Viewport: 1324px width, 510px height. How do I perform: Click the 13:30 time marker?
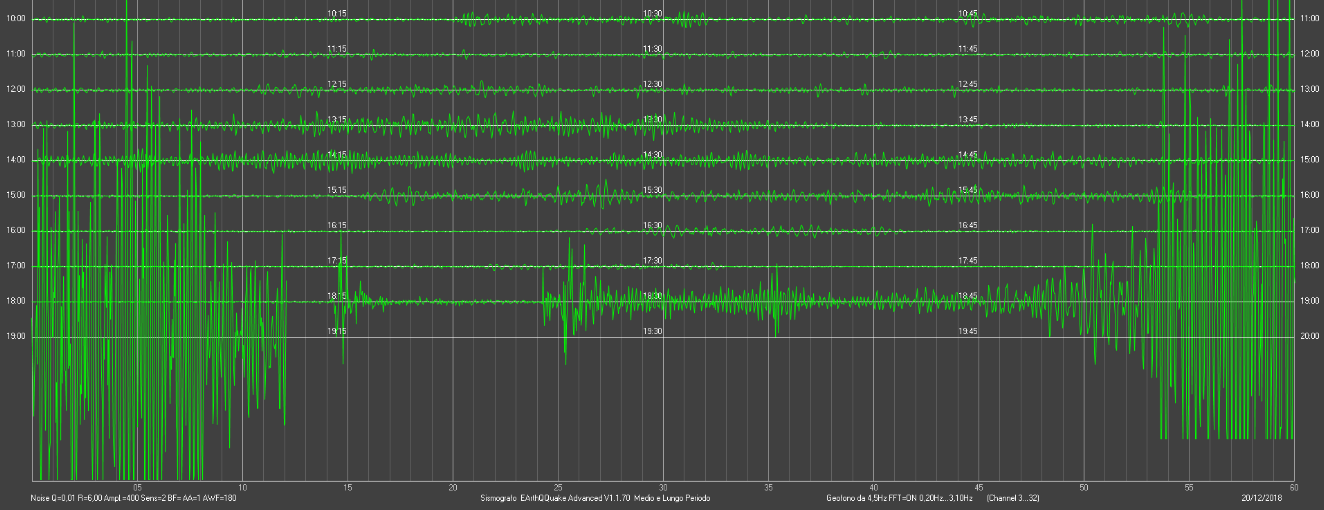coord(653,120)
